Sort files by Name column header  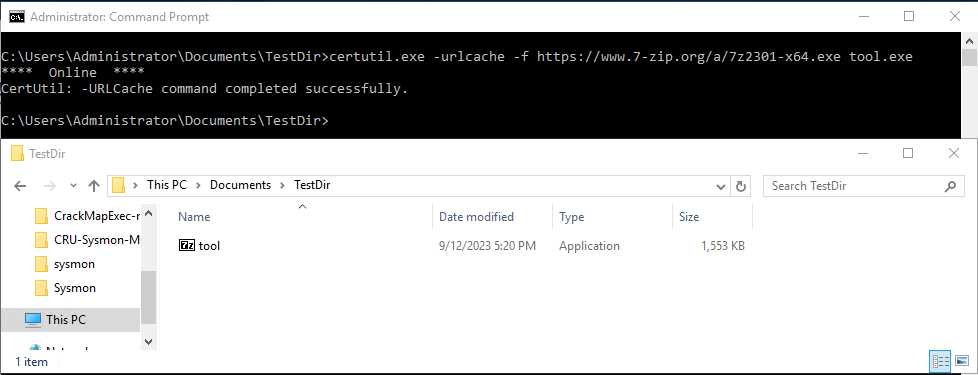tap(194, 217)
